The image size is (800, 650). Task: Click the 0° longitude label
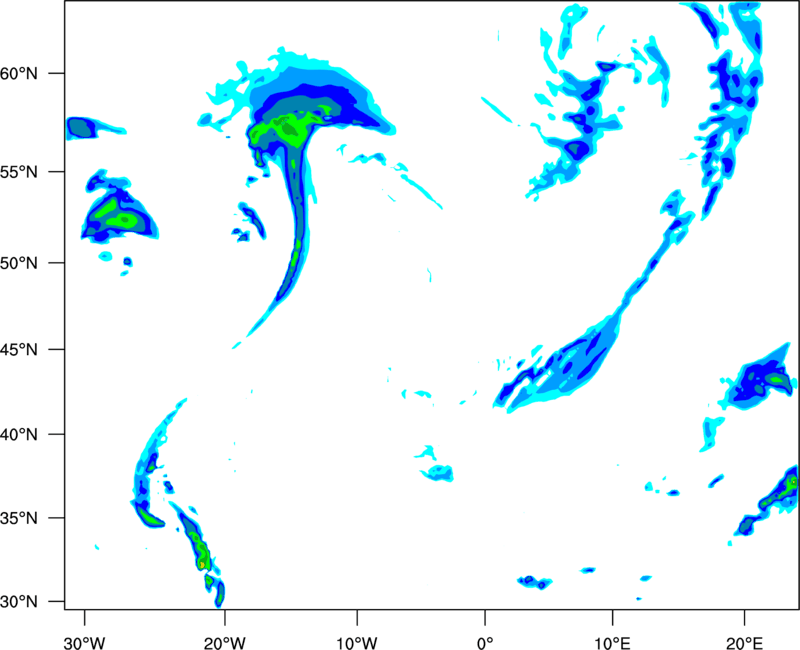coord(485,643)
